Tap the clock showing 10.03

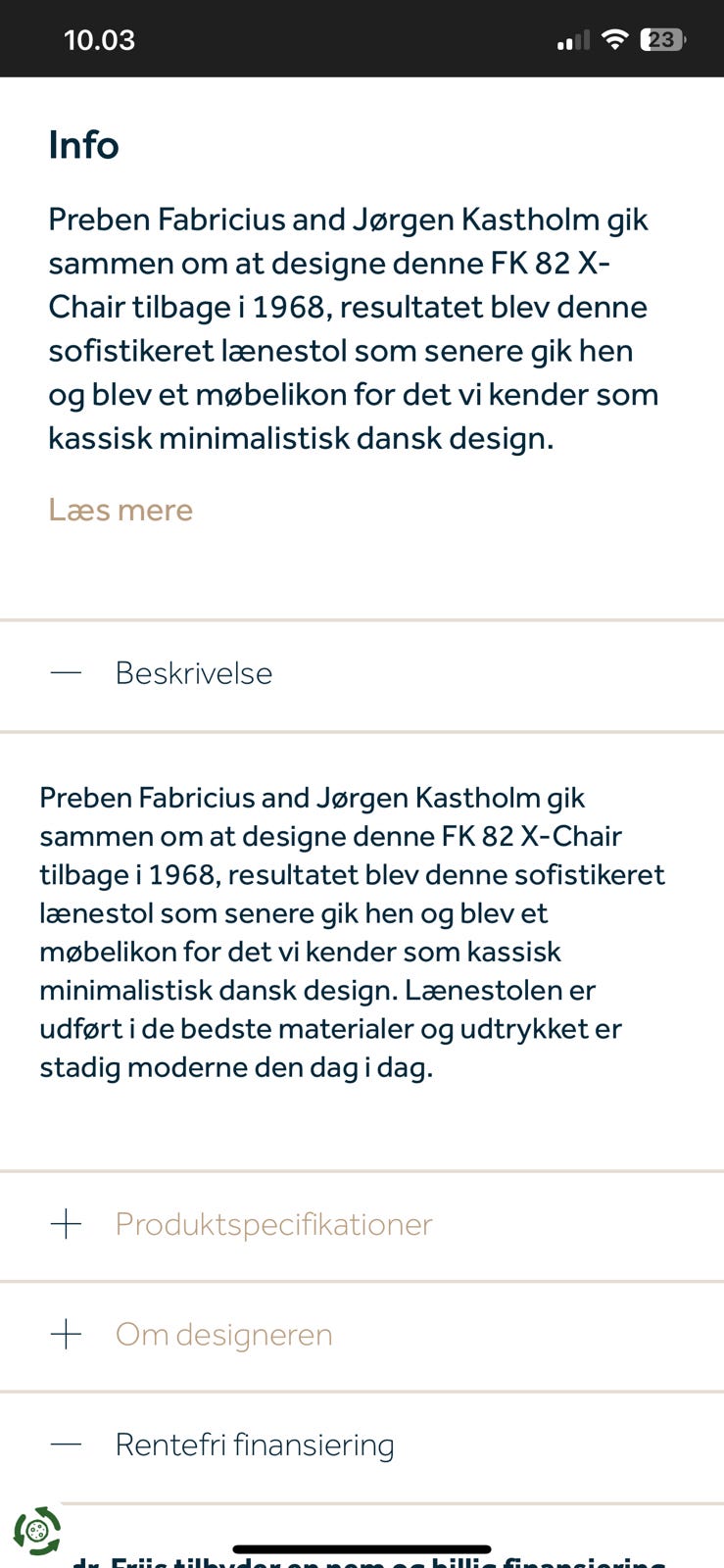point(98,39)
